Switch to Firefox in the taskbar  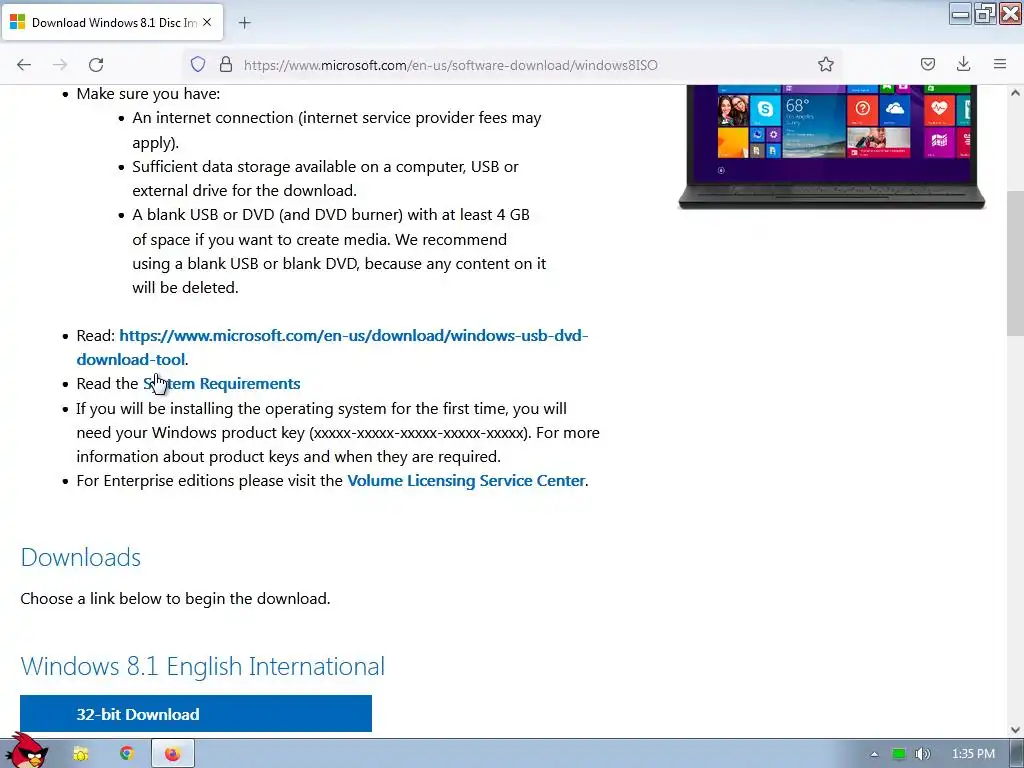coord(172,754)
